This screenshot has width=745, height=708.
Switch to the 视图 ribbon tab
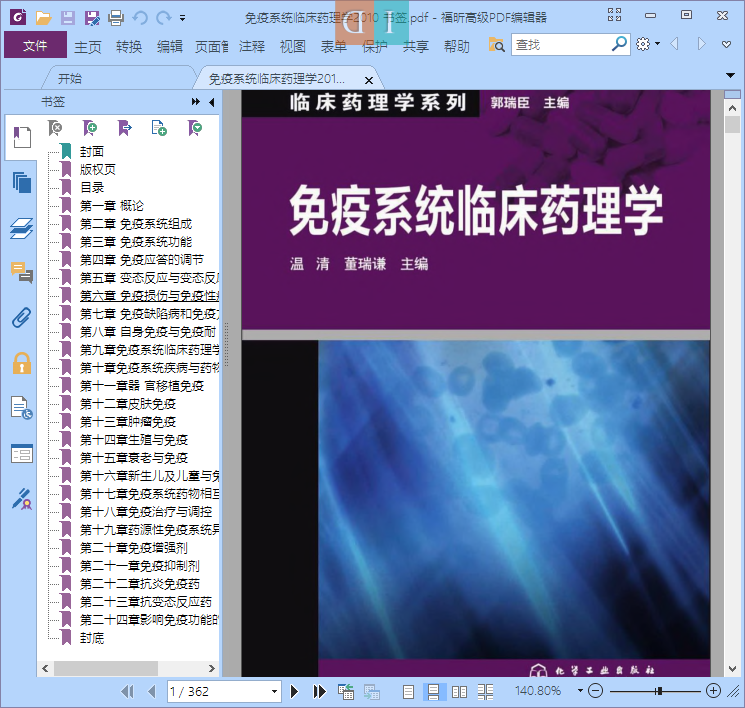[x=293, y=47]
